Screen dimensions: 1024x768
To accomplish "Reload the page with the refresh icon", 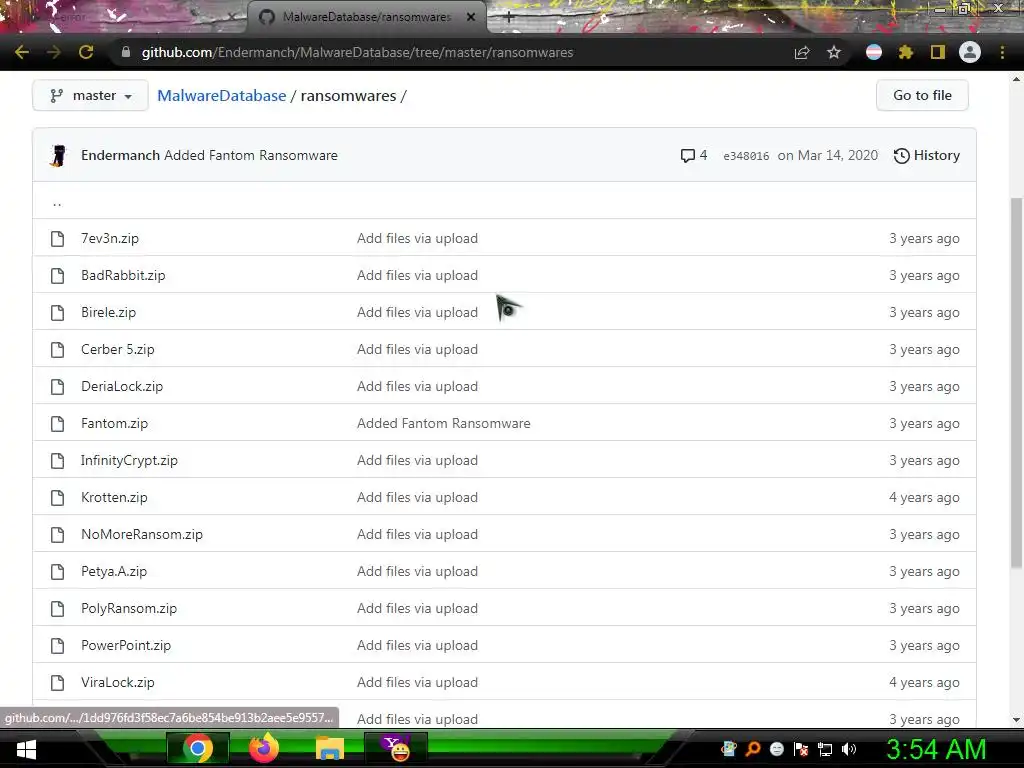I will coord(86,52).
